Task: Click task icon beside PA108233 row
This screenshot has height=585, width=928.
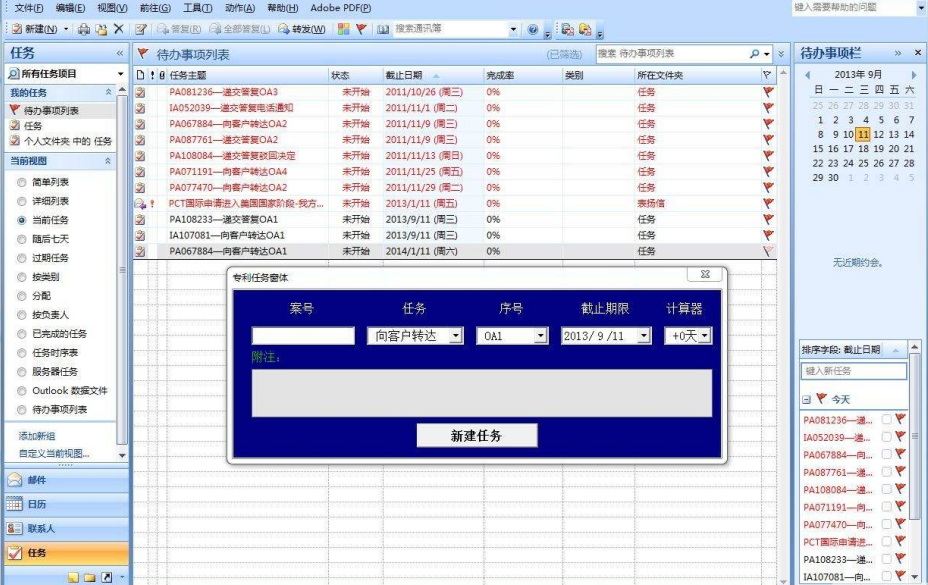Action: 140,219
